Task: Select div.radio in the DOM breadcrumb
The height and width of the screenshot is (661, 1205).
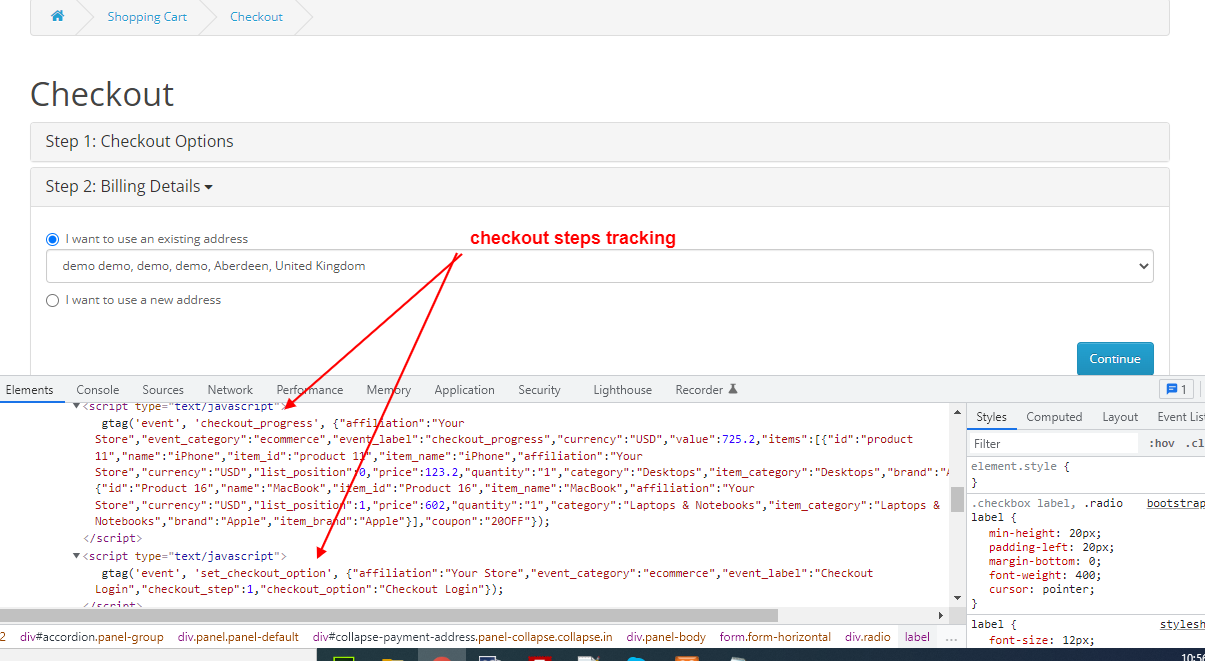Action: coord(868,637)
